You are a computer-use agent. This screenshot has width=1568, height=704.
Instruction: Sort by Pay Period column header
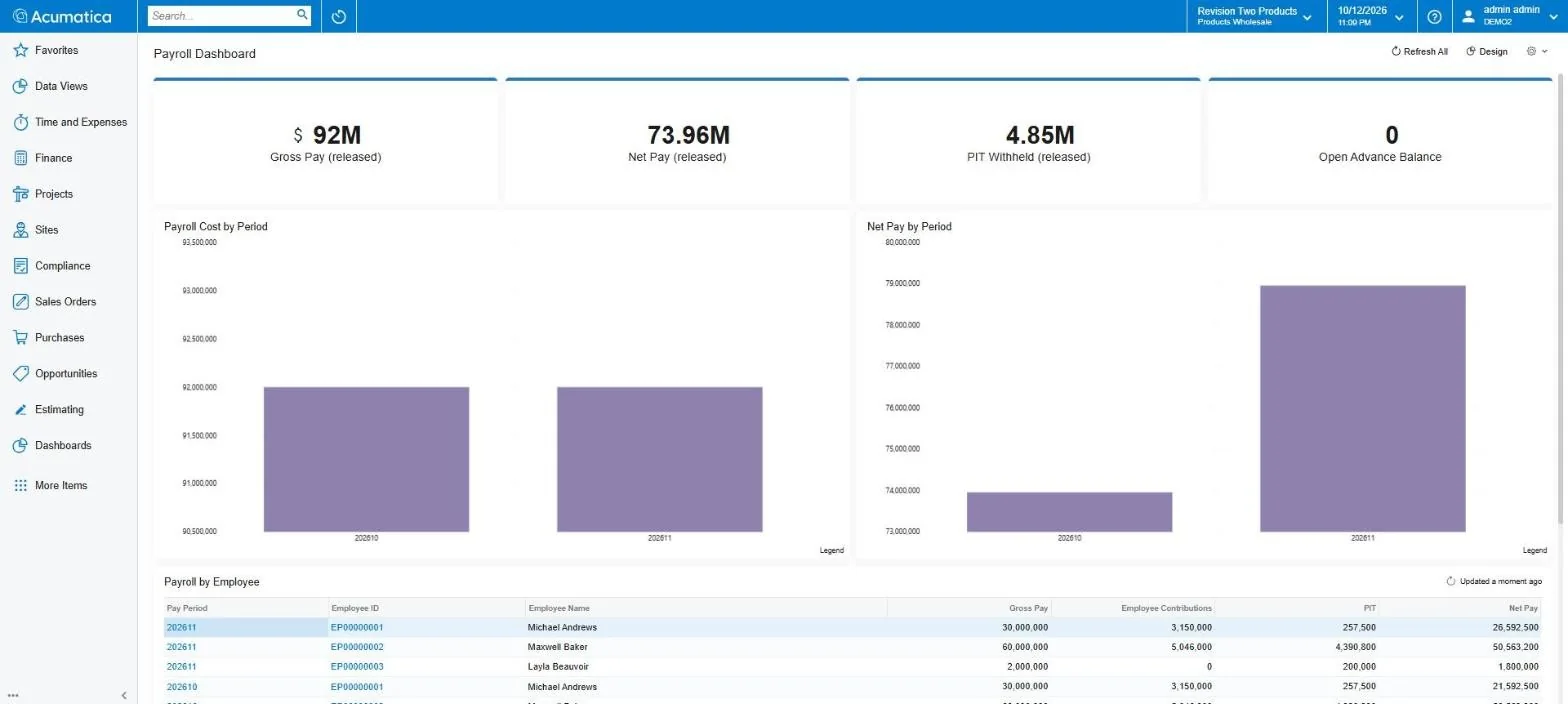click(246, 608)
